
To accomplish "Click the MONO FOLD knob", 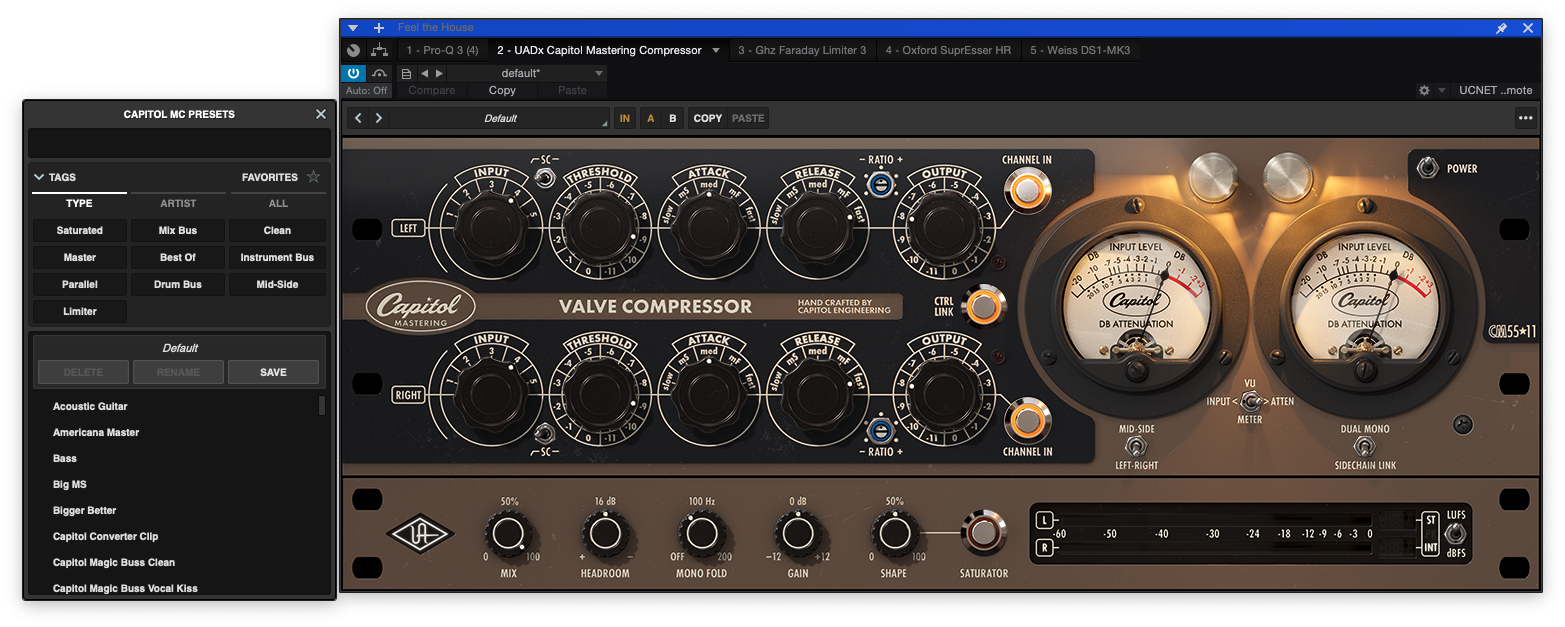I will point(700,534).
